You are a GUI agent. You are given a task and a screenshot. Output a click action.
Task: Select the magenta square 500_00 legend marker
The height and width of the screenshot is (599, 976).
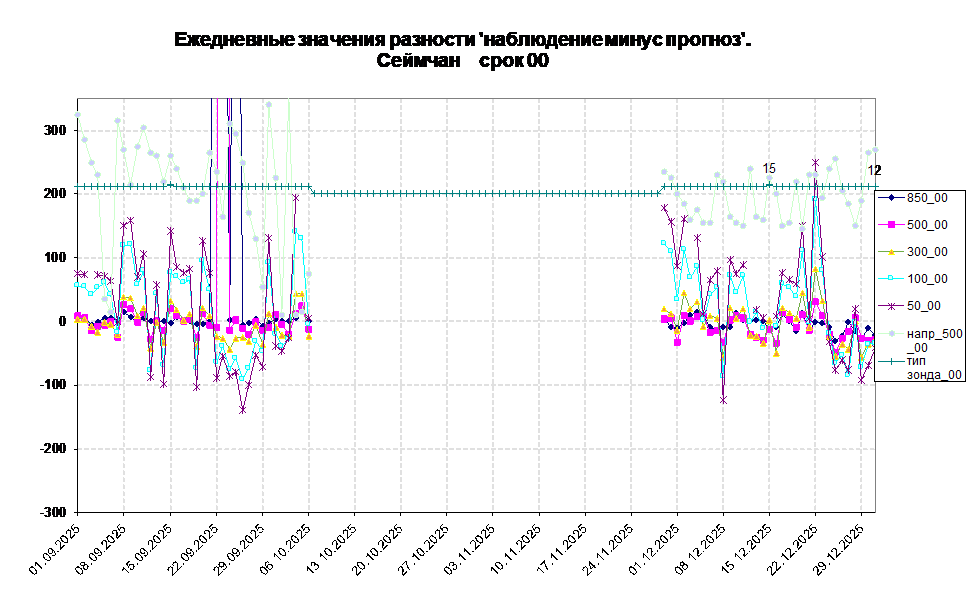pos(890,225)
